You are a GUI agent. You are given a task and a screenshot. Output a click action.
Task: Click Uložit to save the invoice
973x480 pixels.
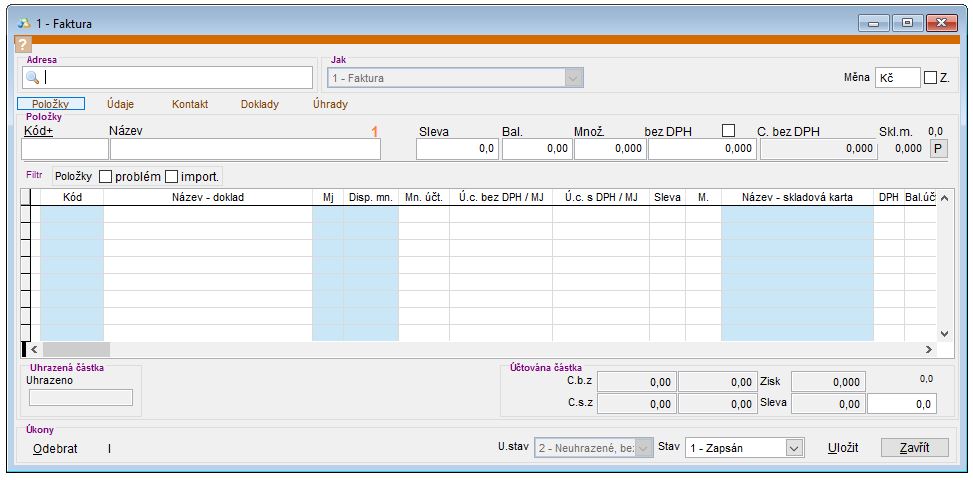coord(842,448)
